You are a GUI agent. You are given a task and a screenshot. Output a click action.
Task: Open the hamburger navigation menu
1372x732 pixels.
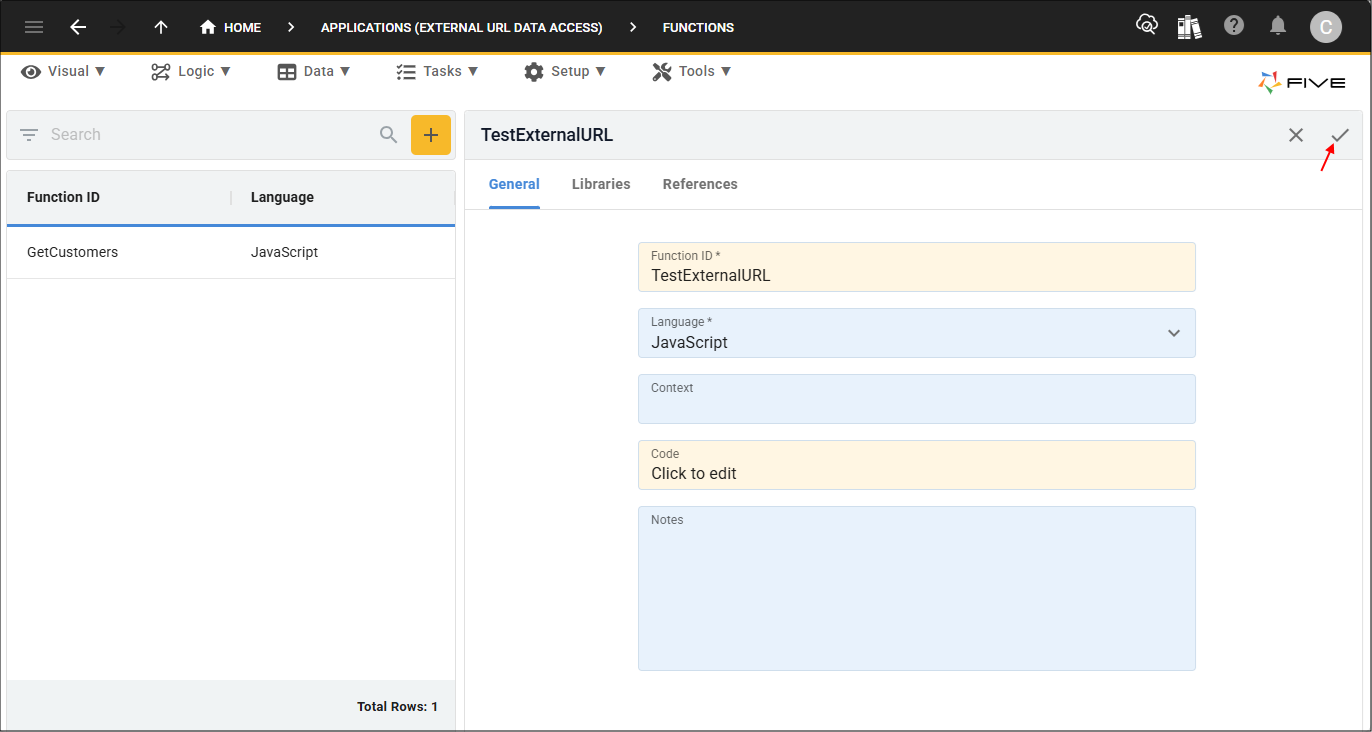[33, 27]
